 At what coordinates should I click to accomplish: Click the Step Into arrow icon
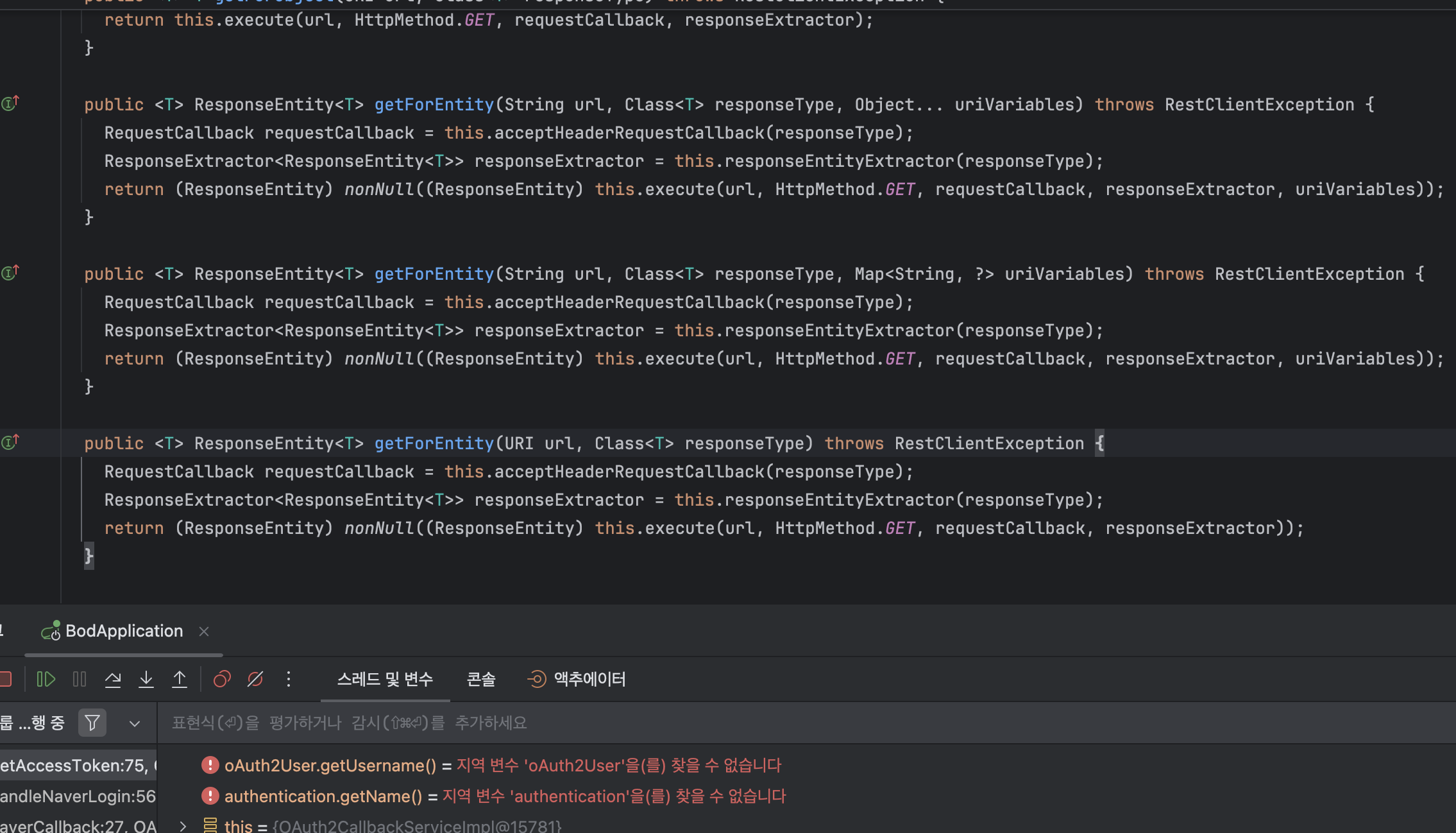coord(146,679)
